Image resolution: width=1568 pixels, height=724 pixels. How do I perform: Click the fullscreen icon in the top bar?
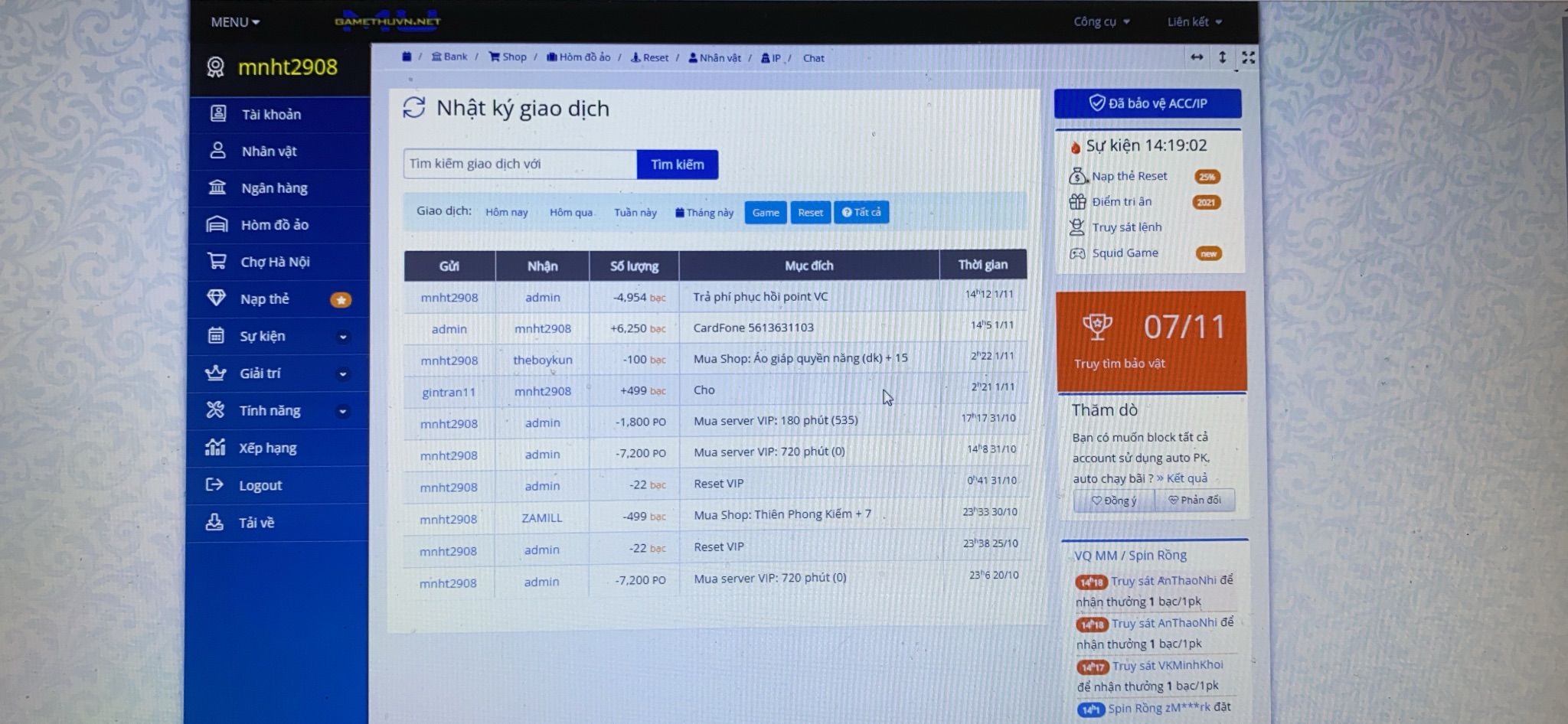[x=1248, y=57]
